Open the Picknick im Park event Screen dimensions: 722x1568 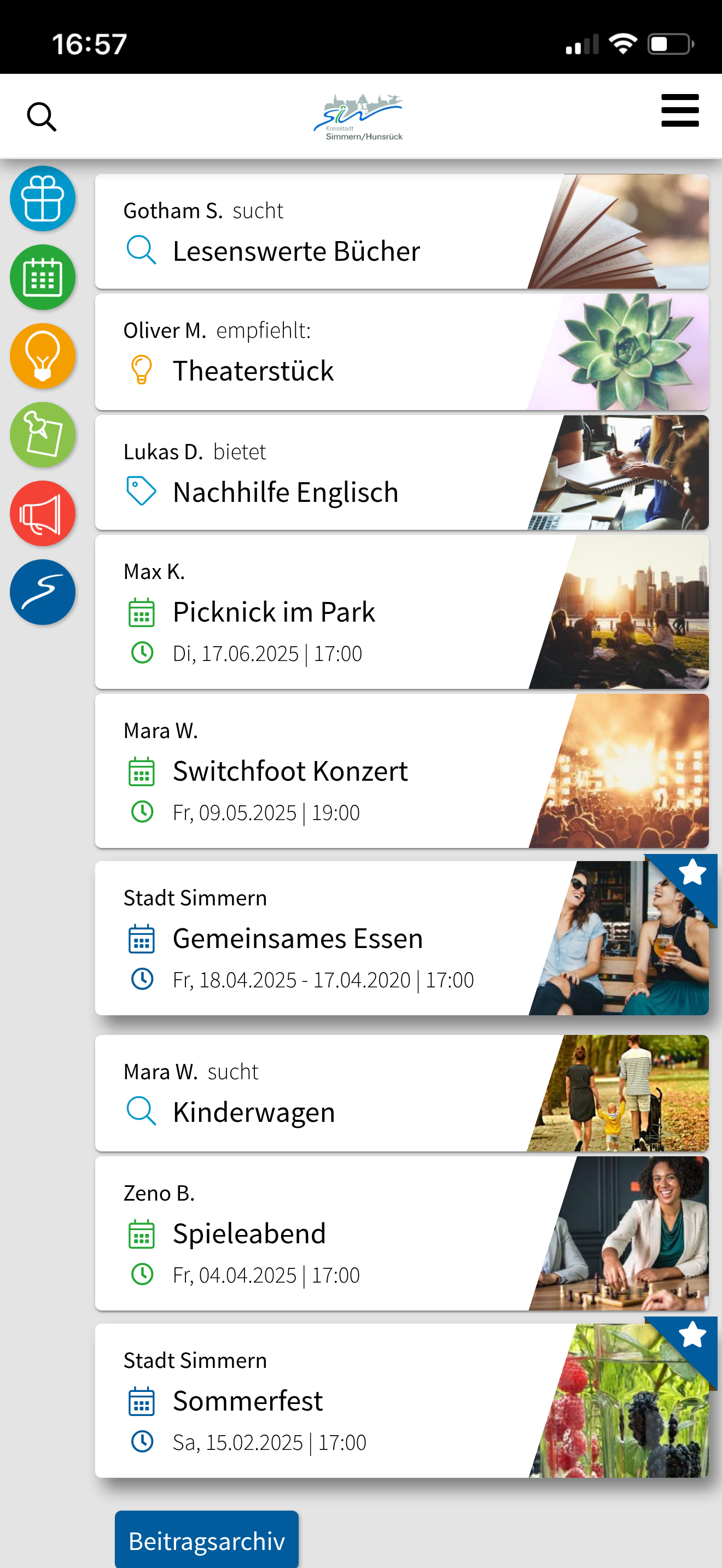tap(402, 612)
